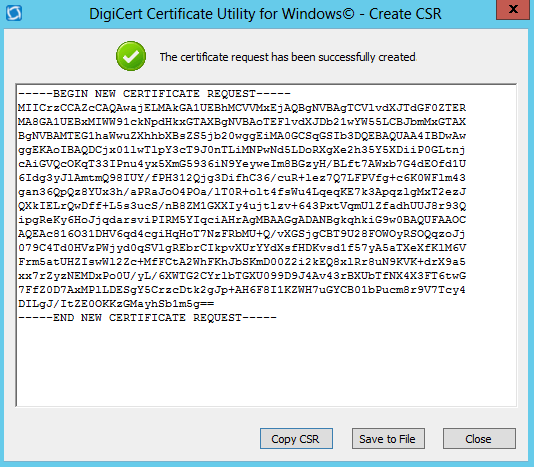The width and height of the screenshot is (534, 467).
Task: Click the BEGIN NEW CERTIFICATE REQUEST line
Action: (x=154, y=94)
